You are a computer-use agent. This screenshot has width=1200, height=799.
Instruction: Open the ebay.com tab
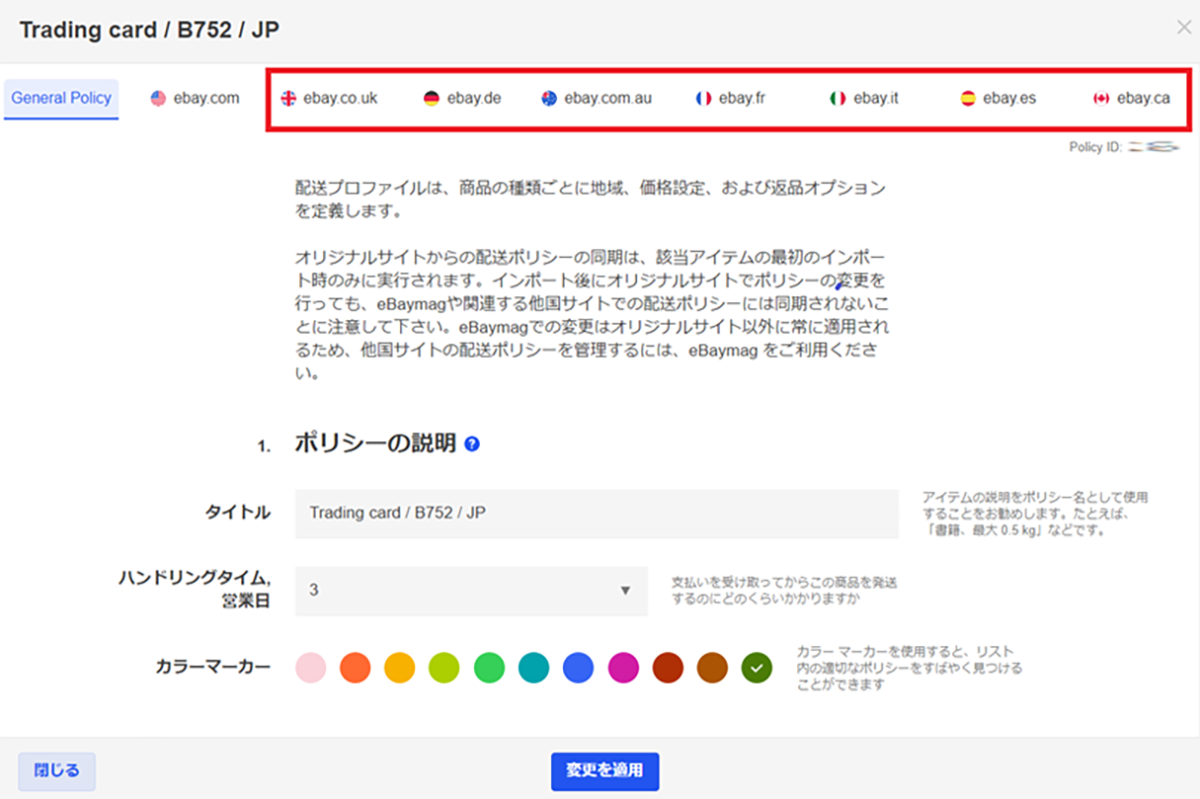195,98
